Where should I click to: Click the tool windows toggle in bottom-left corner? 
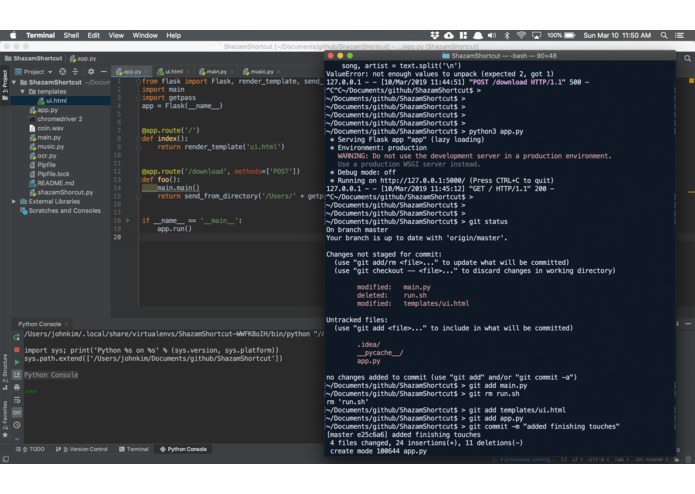pyautogui.click(x=6, y=459)
